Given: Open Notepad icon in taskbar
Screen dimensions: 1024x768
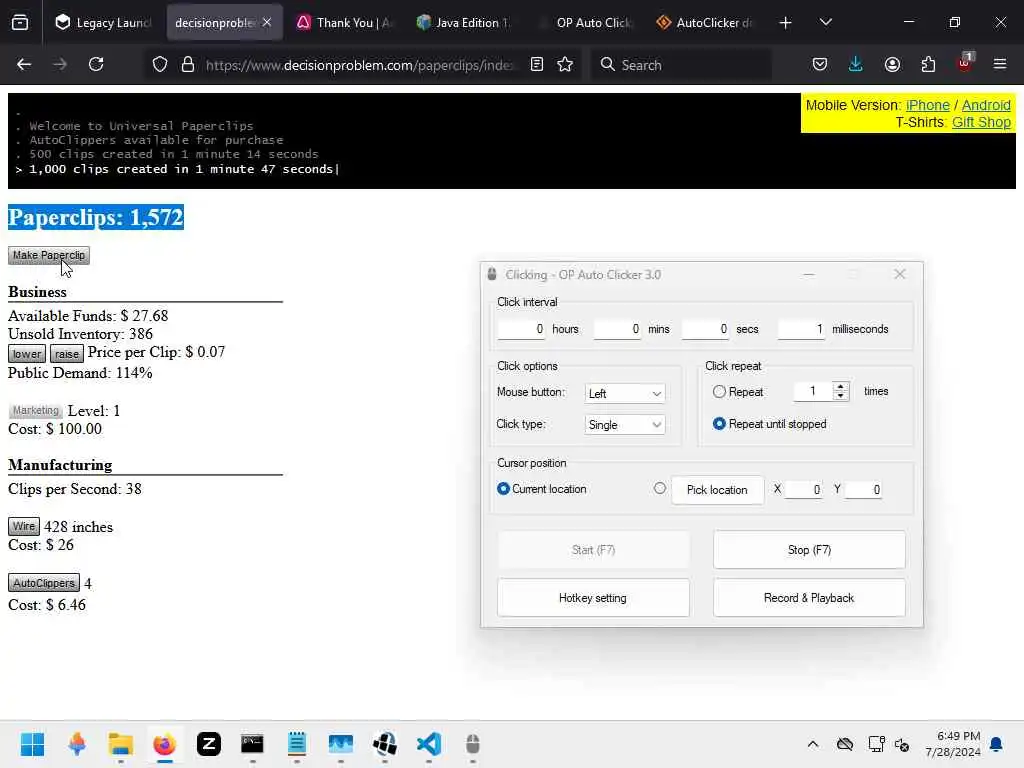Looking at the screenshot, I should [x=296, y=744].
